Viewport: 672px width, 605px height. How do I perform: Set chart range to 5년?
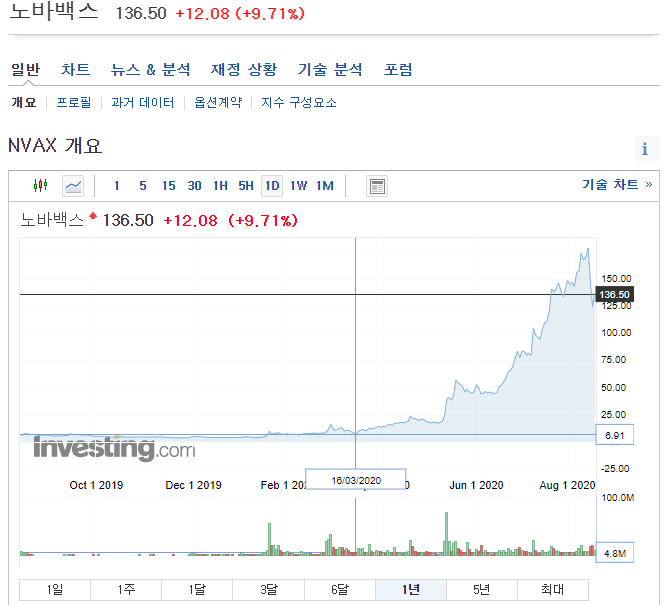(482, 590)
